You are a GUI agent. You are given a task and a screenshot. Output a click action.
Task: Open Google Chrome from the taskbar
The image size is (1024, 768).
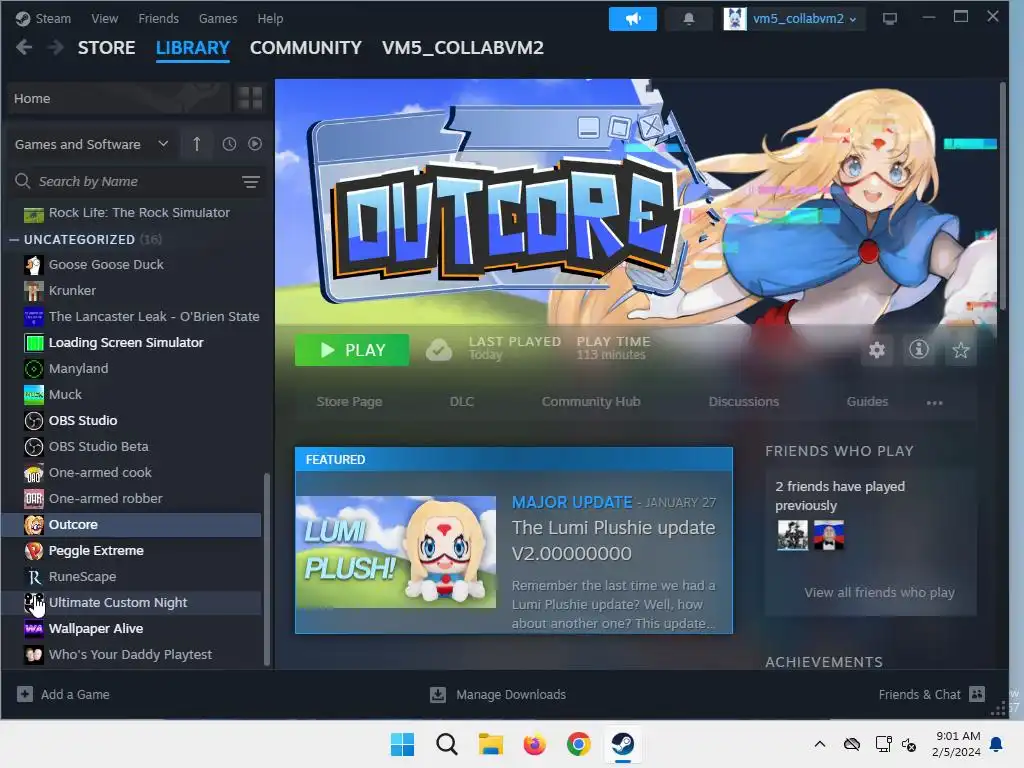tap(579, 744)
